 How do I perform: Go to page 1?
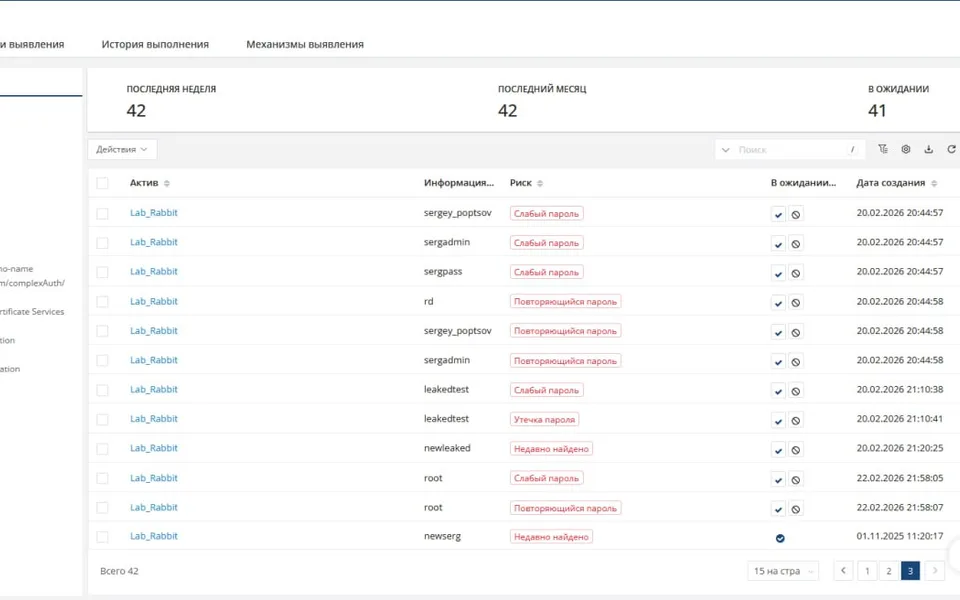867,571
